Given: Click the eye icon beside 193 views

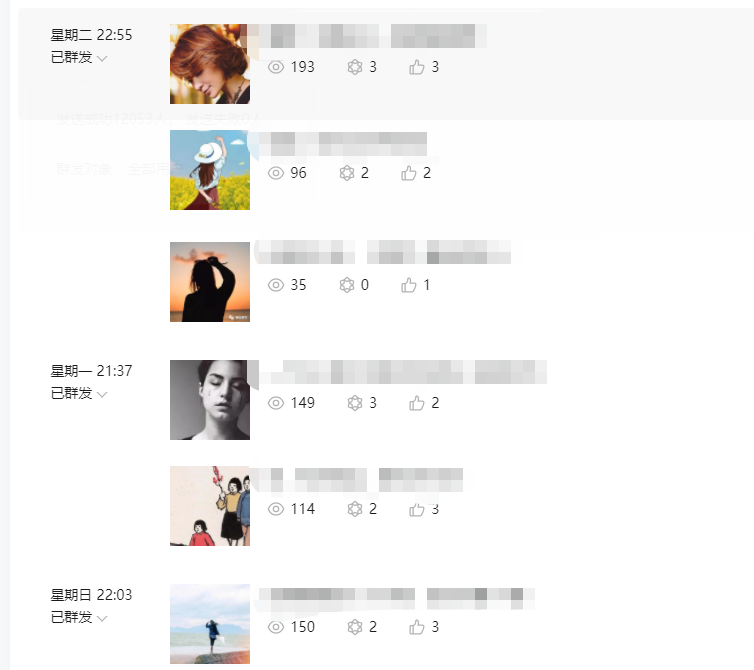Looking at the screenshot, I should coord(277,67).
